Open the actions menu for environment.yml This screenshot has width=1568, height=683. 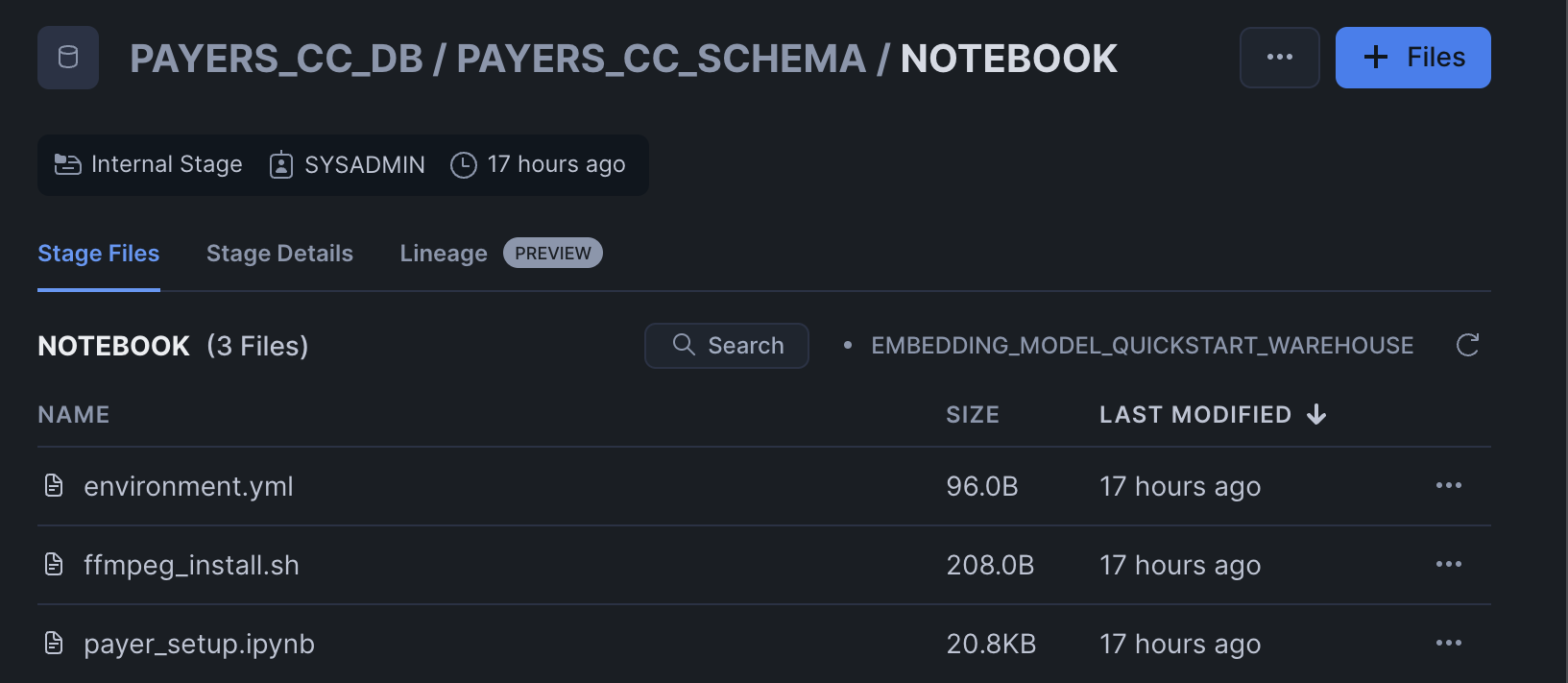pos(1449,486)
